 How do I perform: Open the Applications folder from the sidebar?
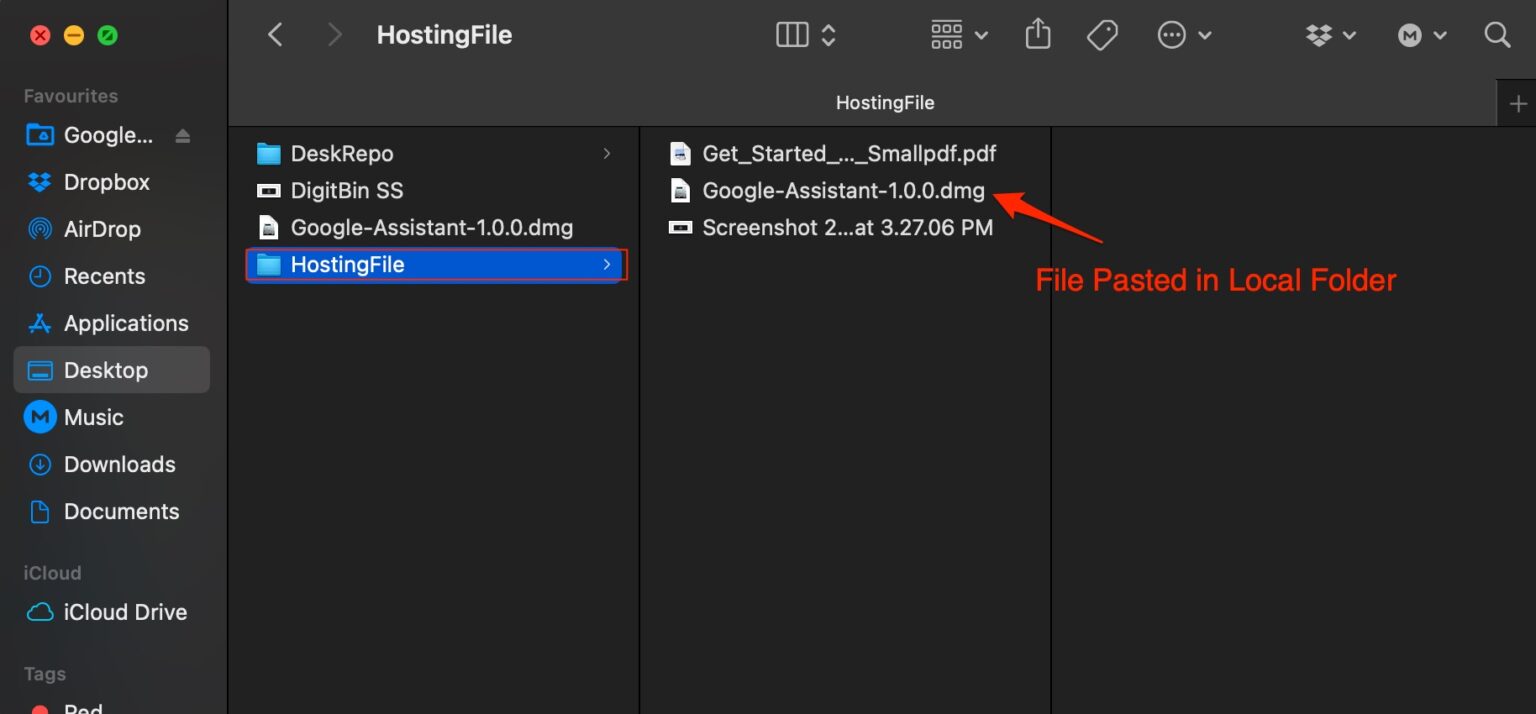pos(125,323)
